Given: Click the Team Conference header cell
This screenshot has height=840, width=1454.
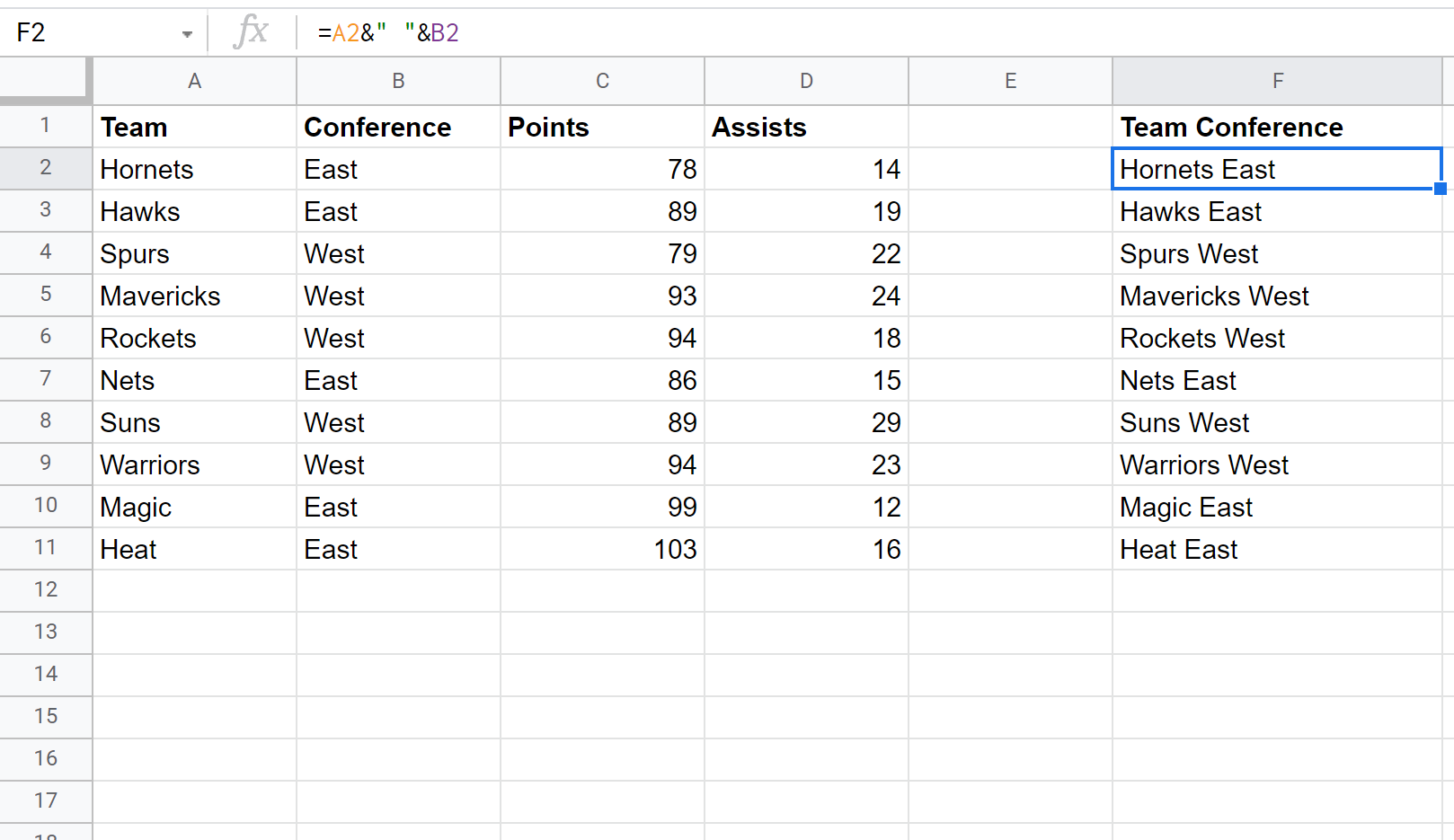Looking at the screenshot, I should [1277, 127].
